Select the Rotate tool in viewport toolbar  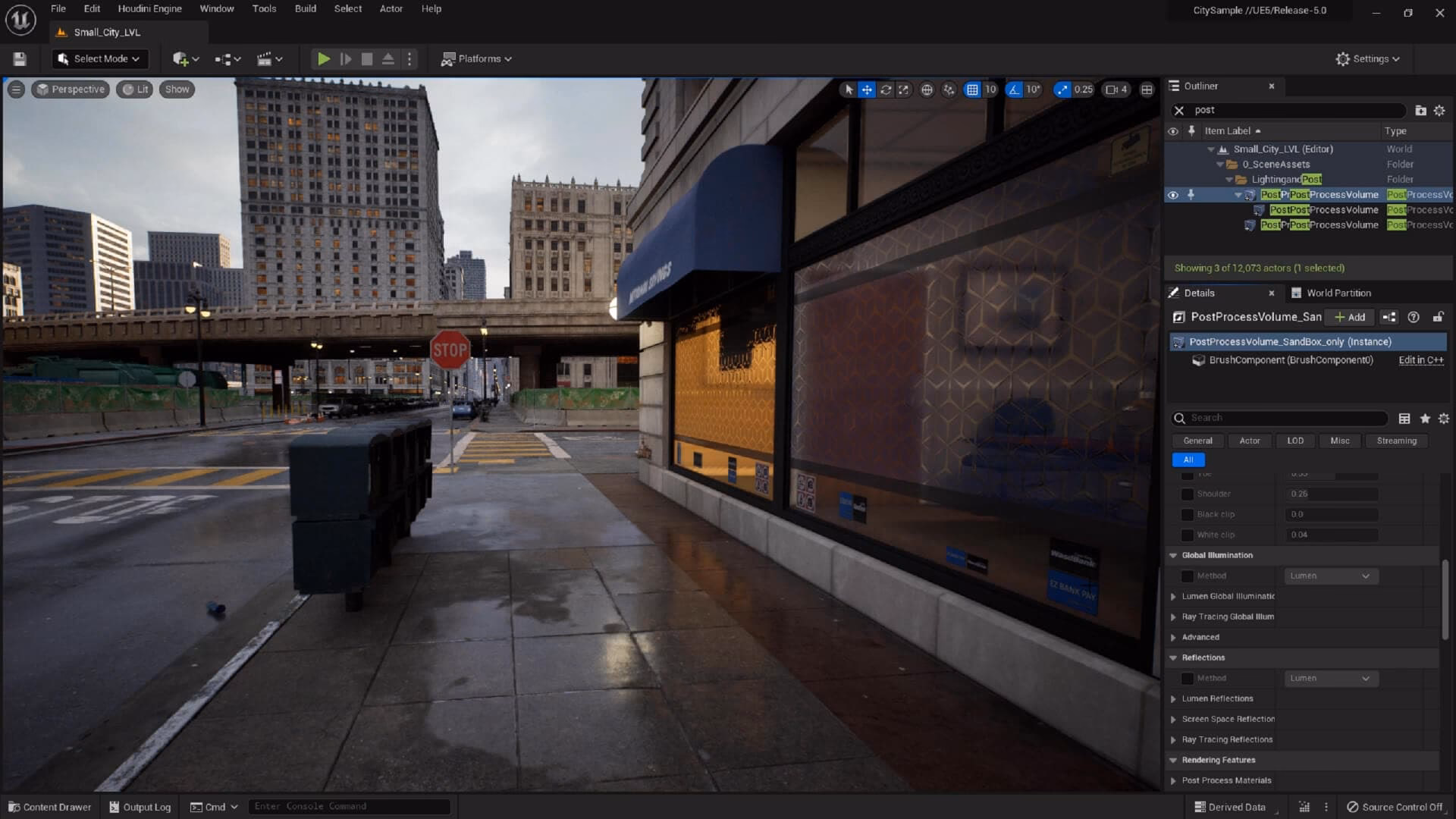click(x=886, y=89)
